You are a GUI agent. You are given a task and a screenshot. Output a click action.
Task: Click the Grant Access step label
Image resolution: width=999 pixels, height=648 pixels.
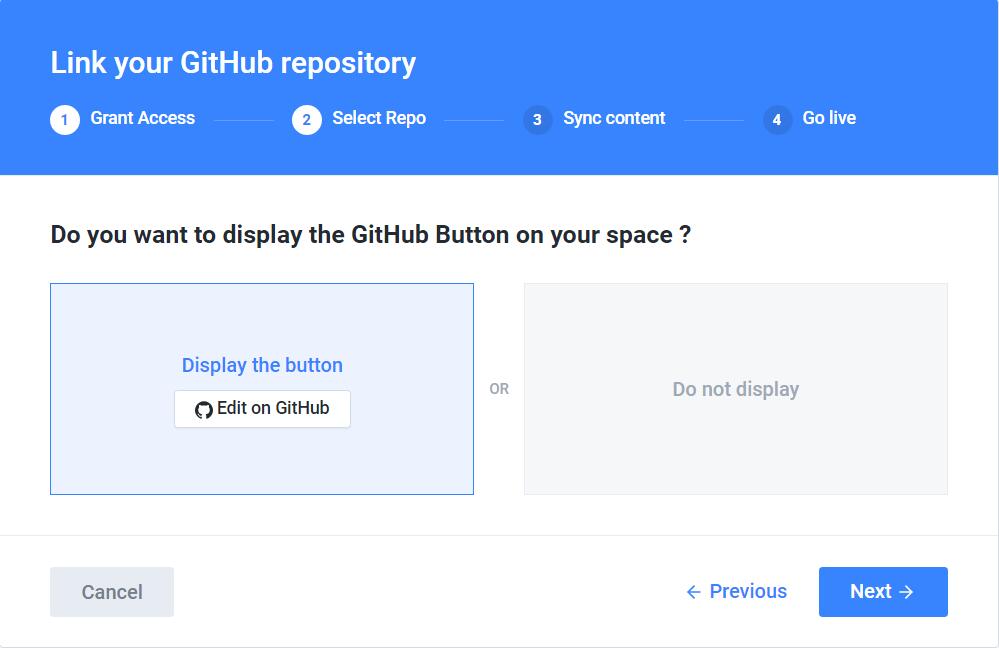pyautogui.click(x=142, y=118)
